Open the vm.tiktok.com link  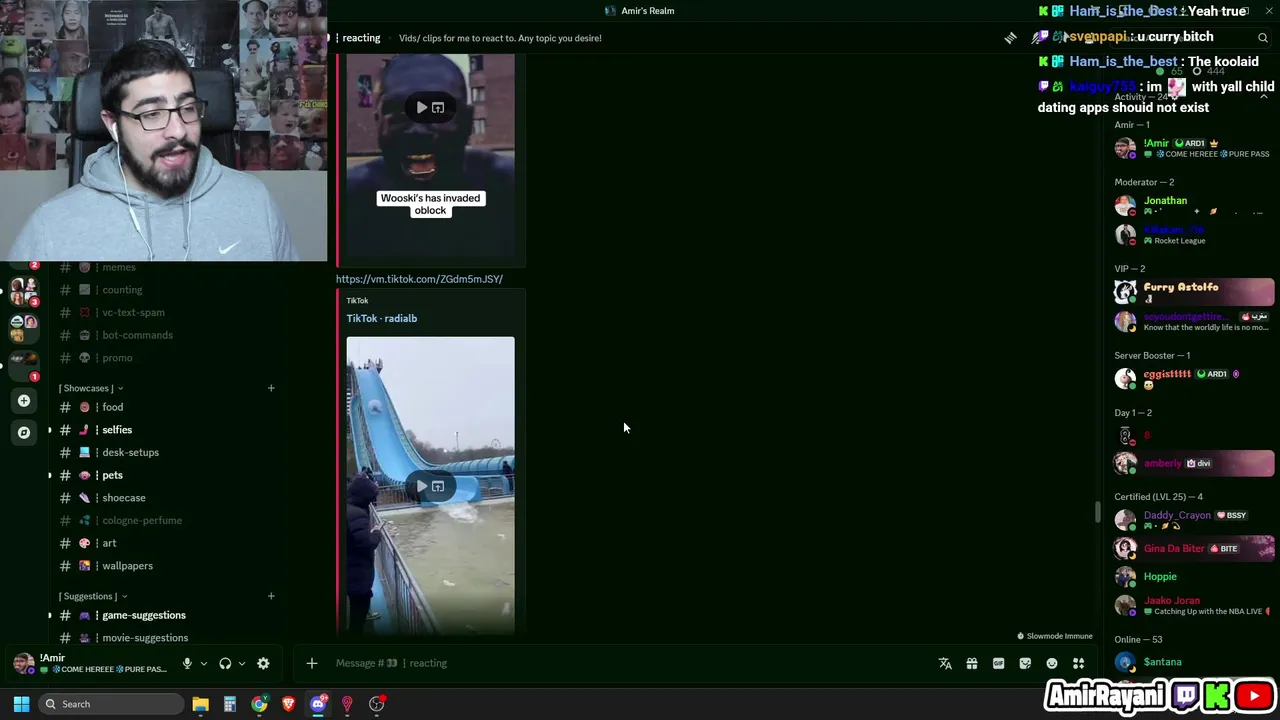pos(419,279)
